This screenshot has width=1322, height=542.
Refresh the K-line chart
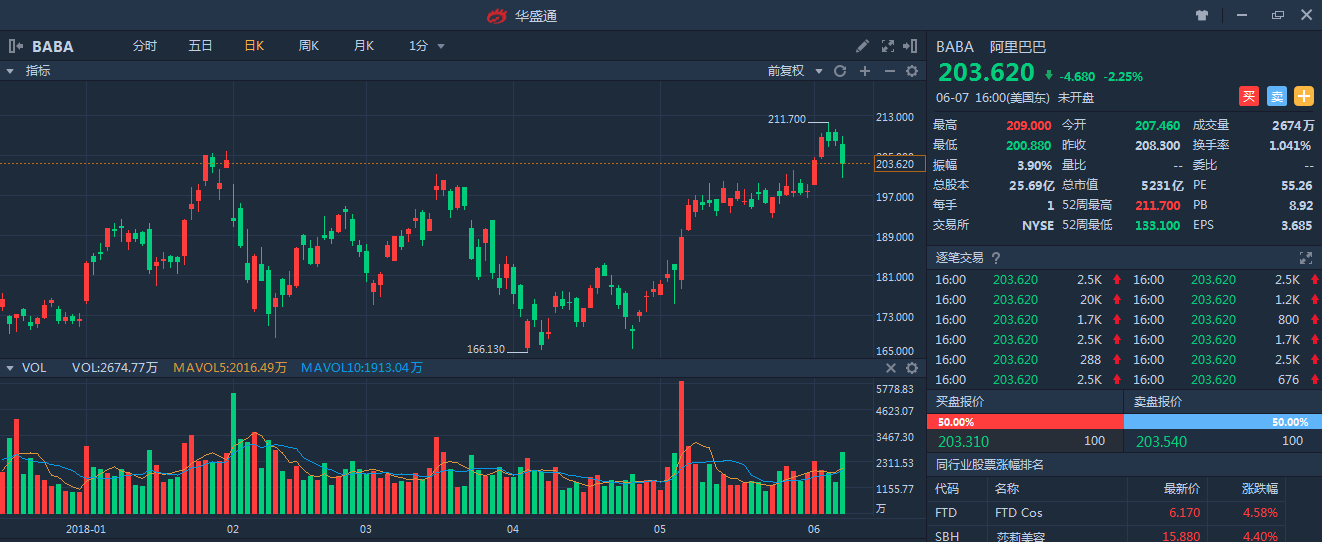pyautogui.click(x=840, y=71)
